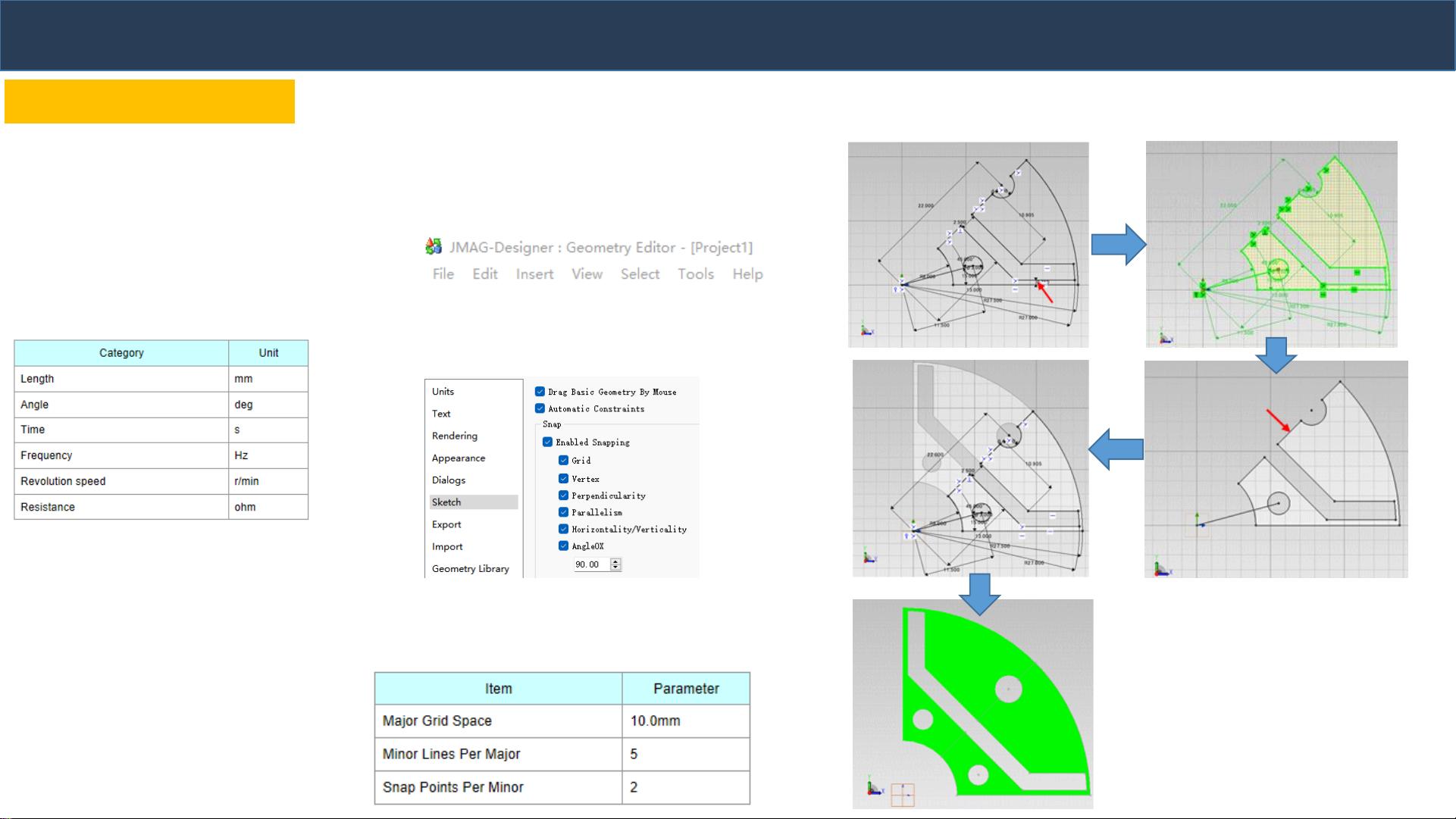Toggle the Grid snap checkbox
The width and height of the screenshot is (1456, 819).
point(563,460)
